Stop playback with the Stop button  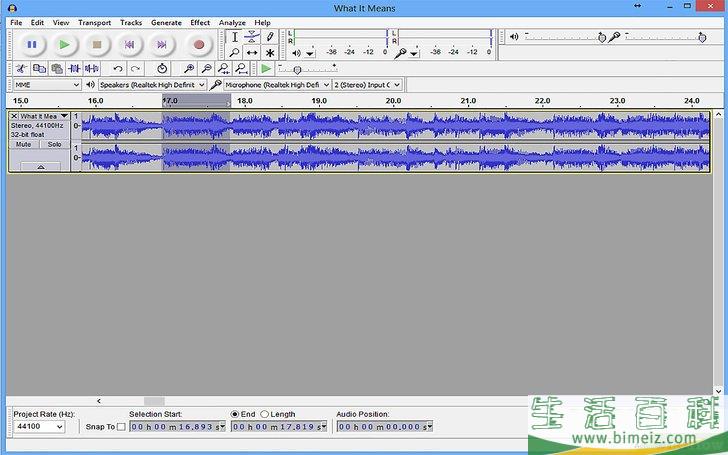coord(97,45)
